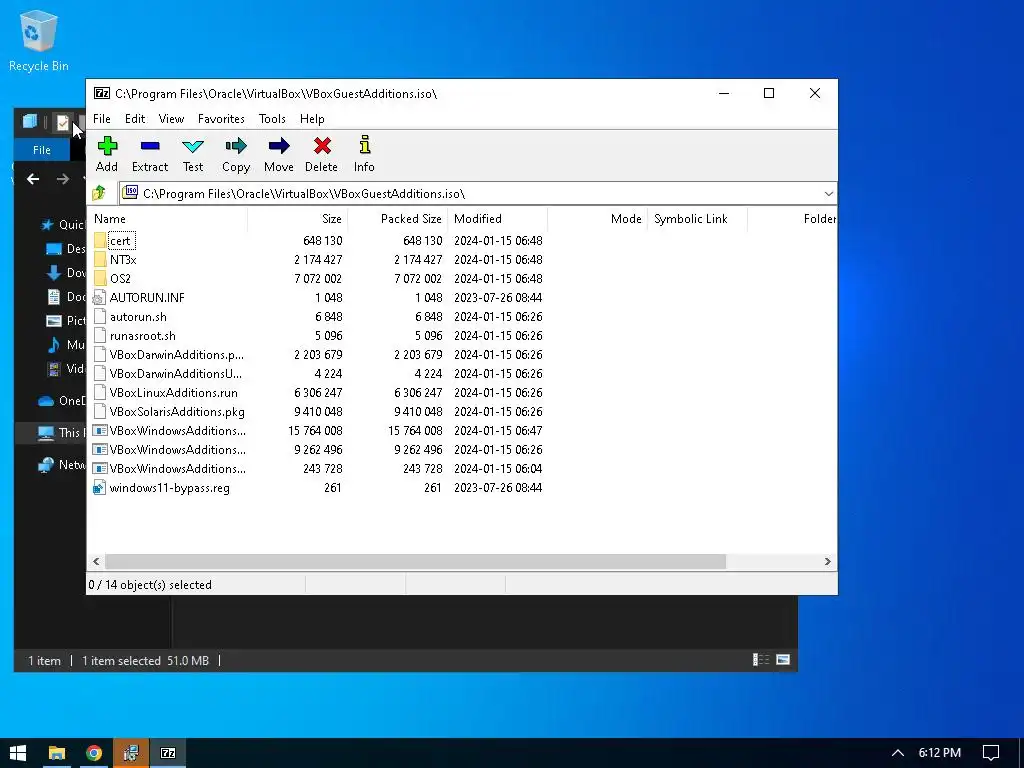Sort by the Symbolic Link column header

pyautogui.click(x=697, y=219)
